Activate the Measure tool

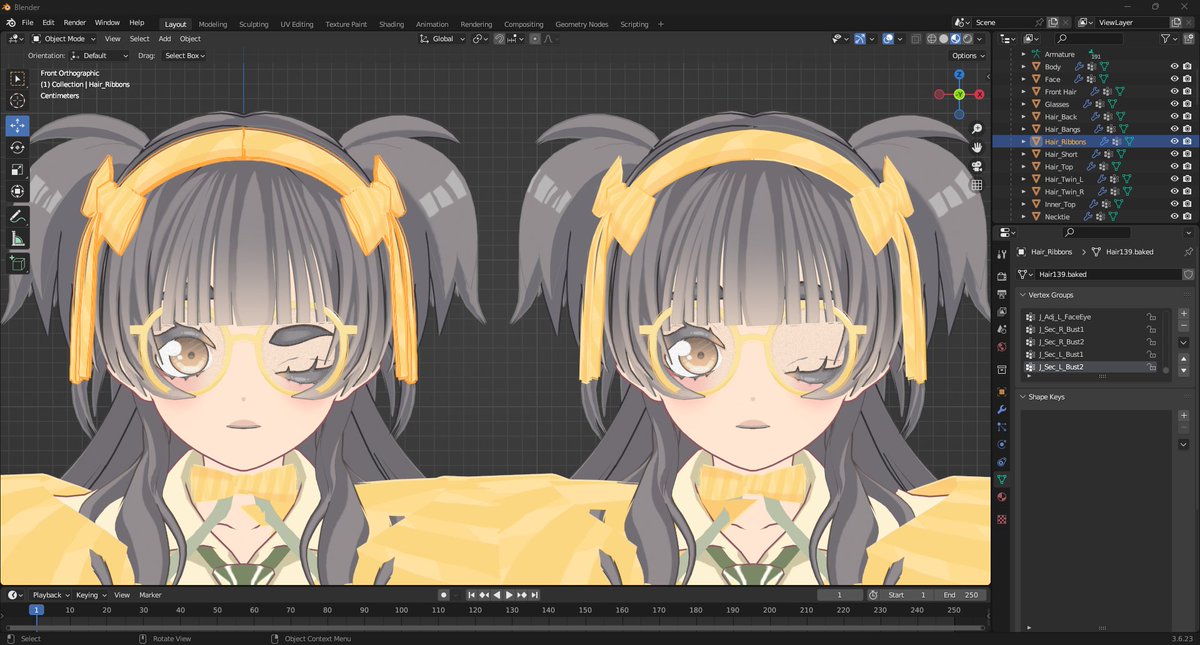(17, 239)
